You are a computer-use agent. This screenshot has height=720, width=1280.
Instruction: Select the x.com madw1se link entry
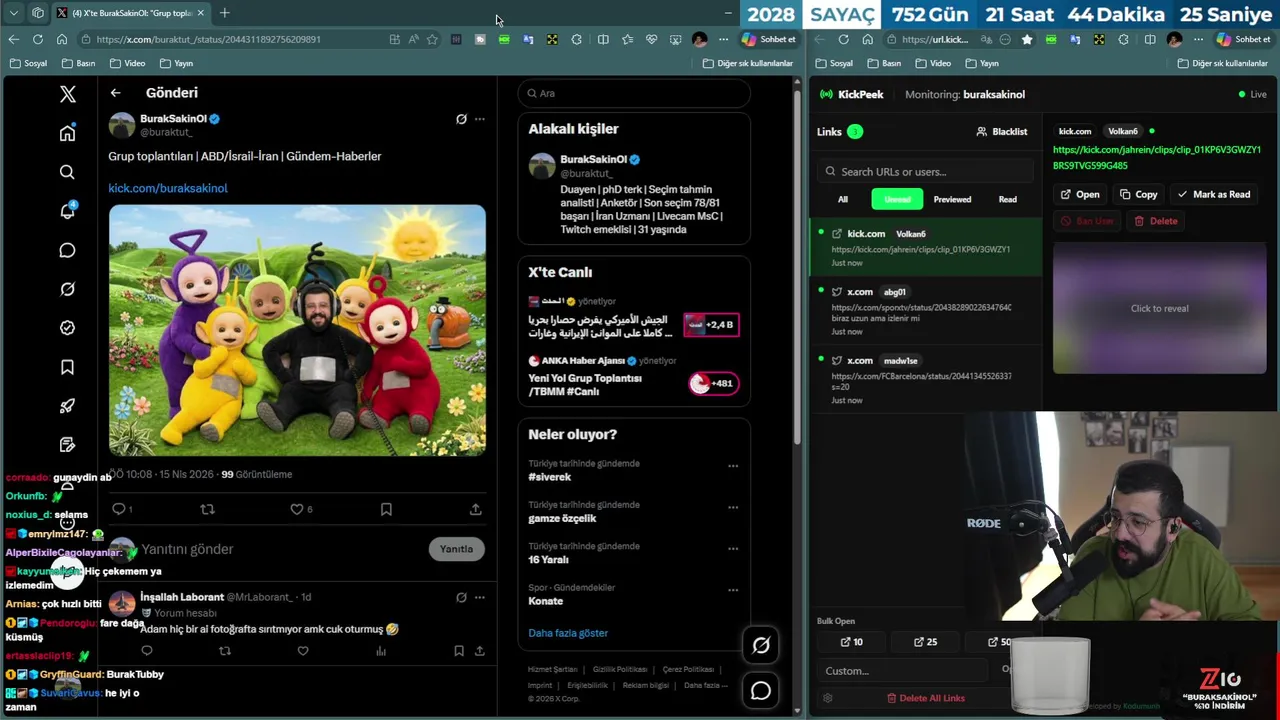coord(926,379)
